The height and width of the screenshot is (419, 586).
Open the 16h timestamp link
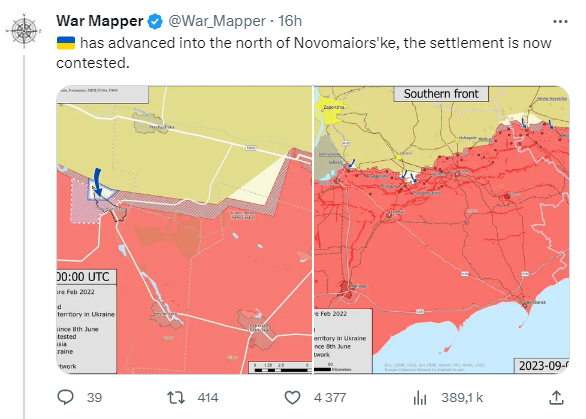coord(290,21)
